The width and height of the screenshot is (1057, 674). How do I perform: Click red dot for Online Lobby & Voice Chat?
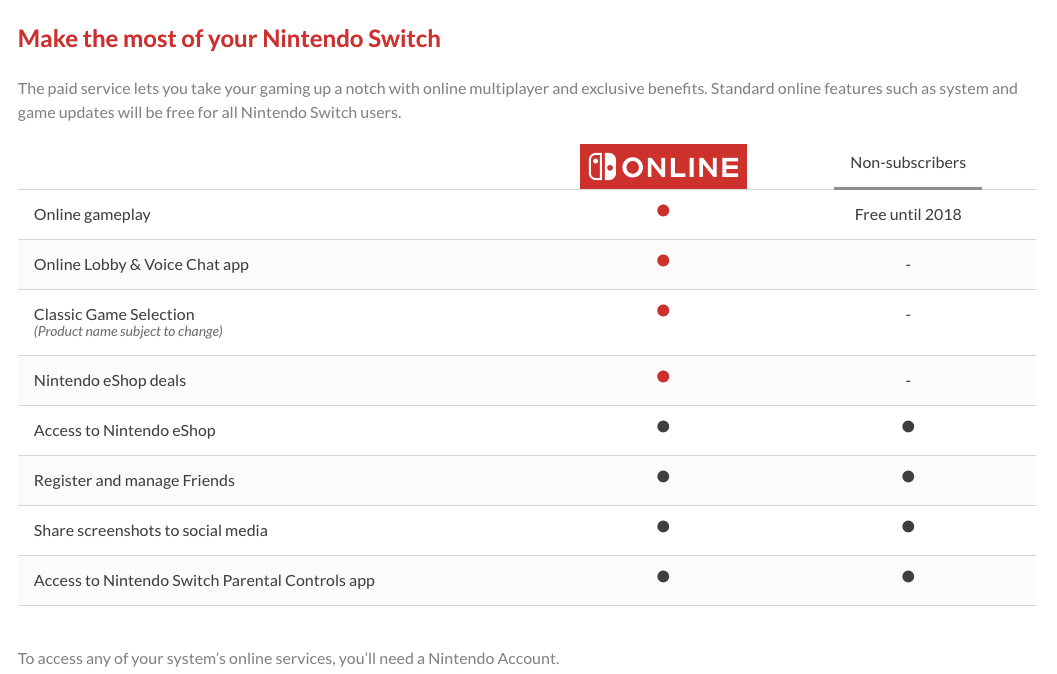663,261
